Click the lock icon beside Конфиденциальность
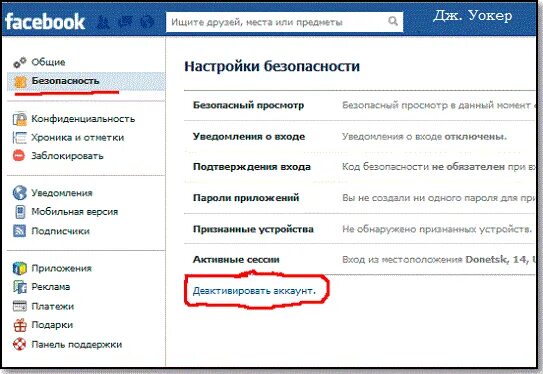The image size is (543, 374). (20, 119)
